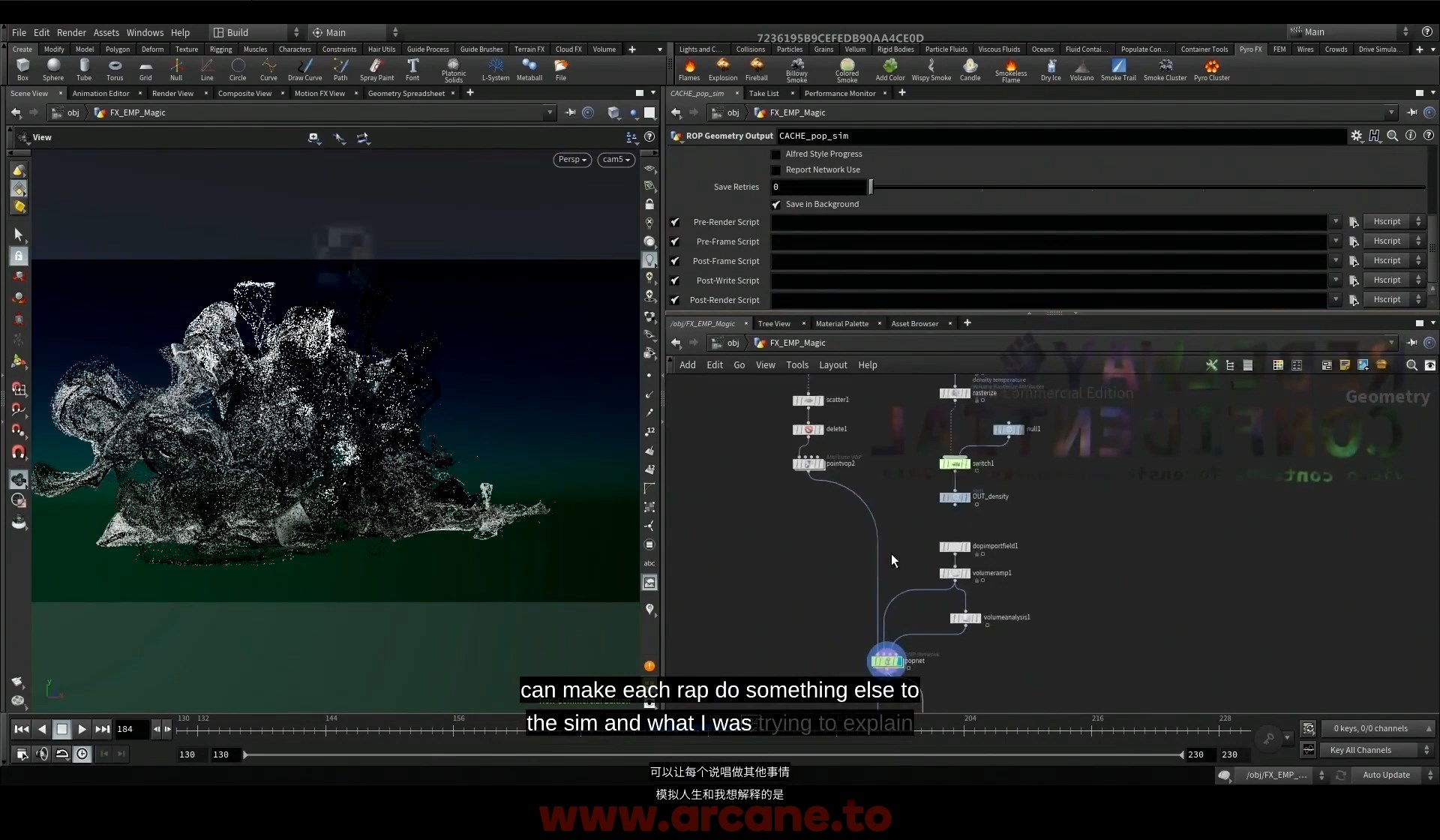Open the cam5 camera dropdown
1440x840 pixels.
(616, 160)
